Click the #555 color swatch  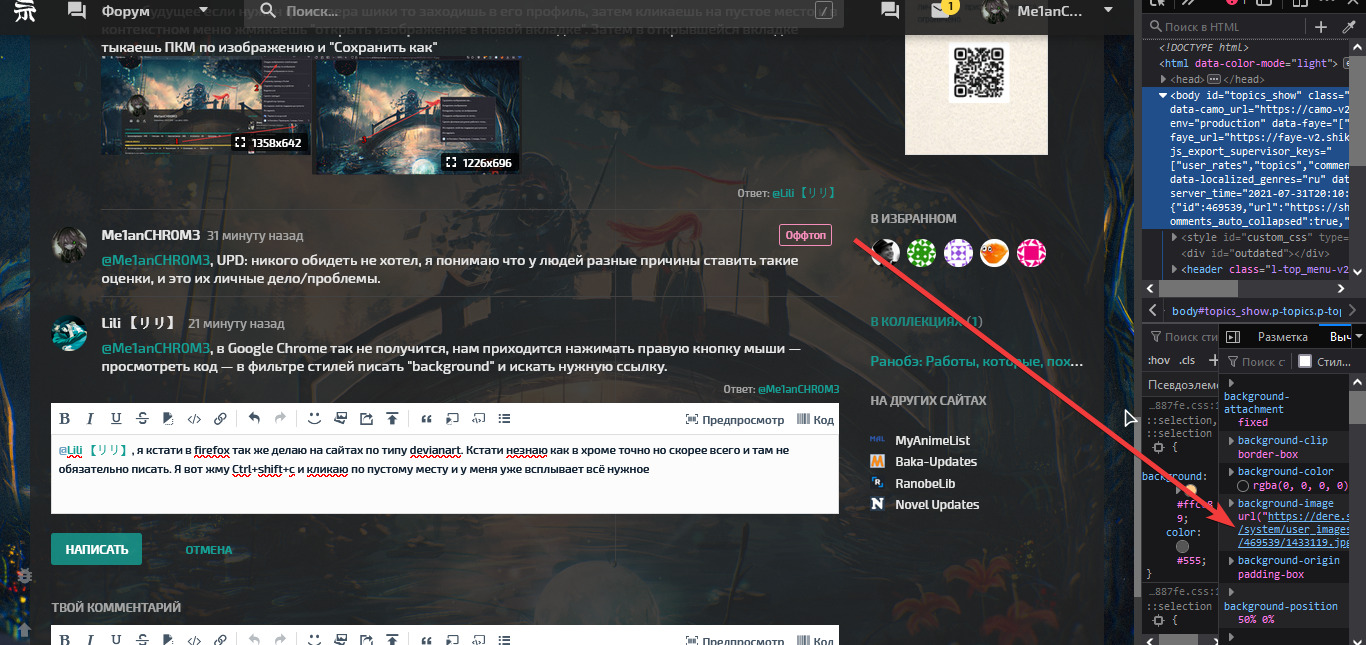click(1182, 547)
